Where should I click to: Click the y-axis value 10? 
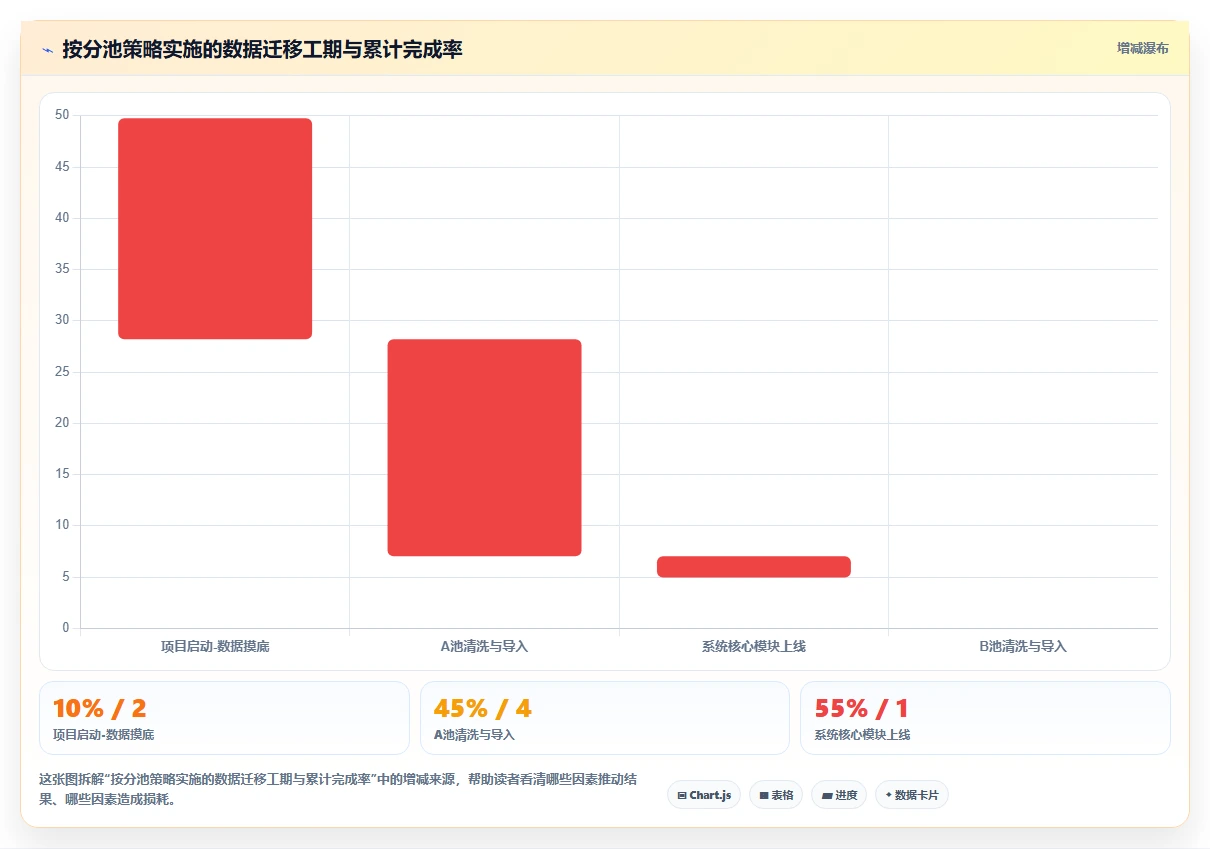(62, 525)
